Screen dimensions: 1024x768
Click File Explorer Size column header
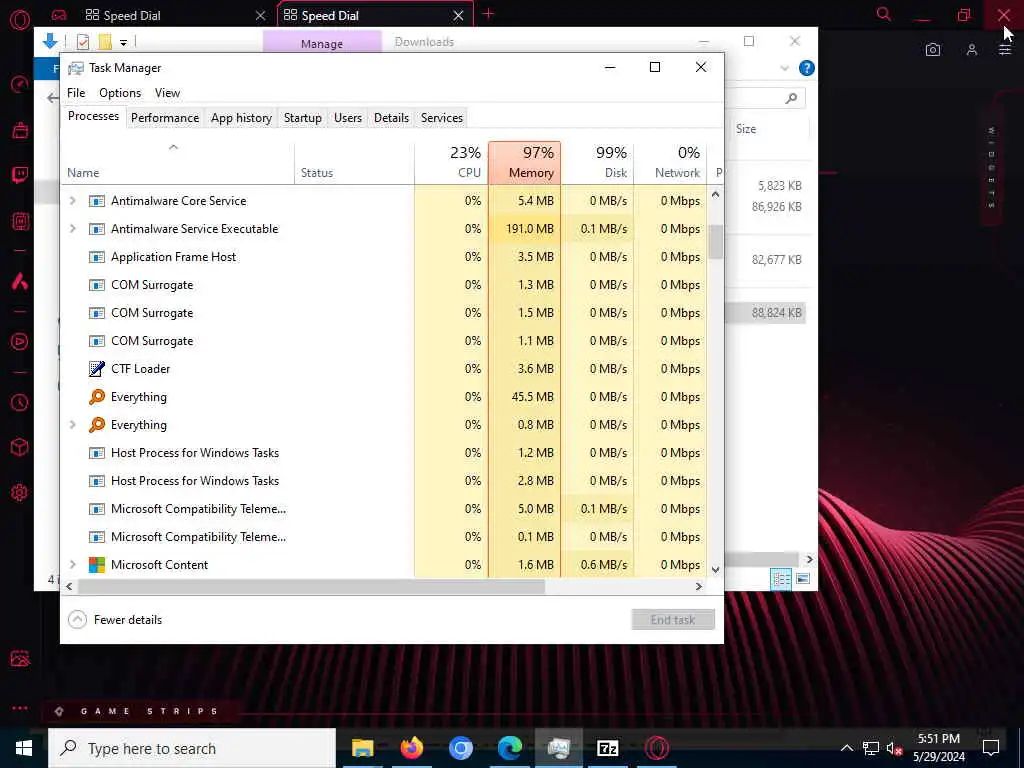pyautogui.click(x=746, y=129)
